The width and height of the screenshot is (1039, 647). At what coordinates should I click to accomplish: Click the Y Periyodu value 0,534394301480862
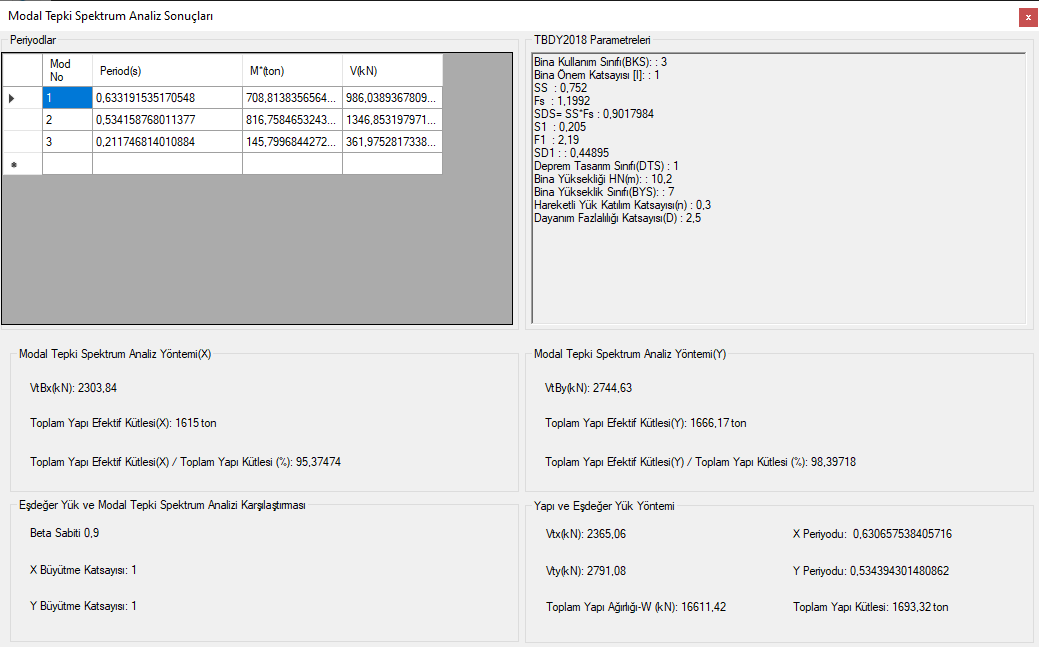tap(899, 571)
